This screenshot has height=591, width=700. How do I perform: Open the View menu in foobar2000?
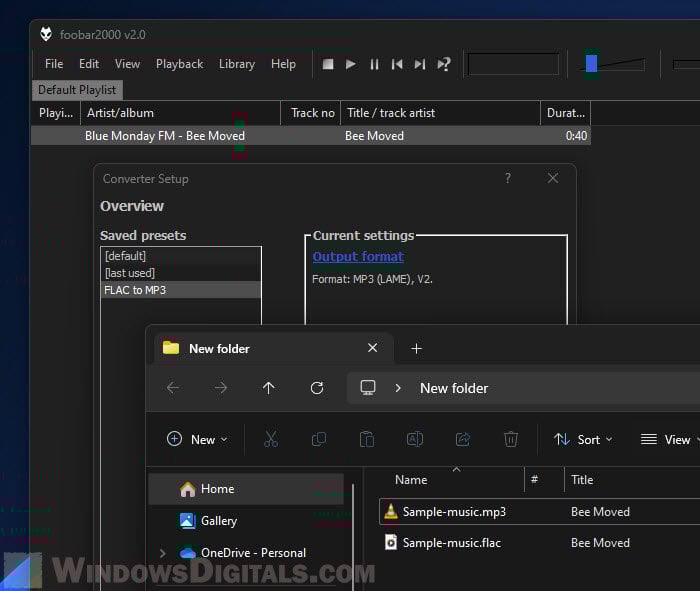(127, 64)
